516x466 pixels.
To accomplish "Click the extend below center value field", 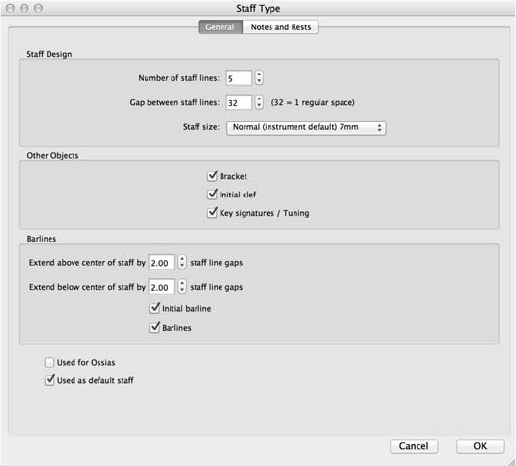I will (x=162, y=287).
